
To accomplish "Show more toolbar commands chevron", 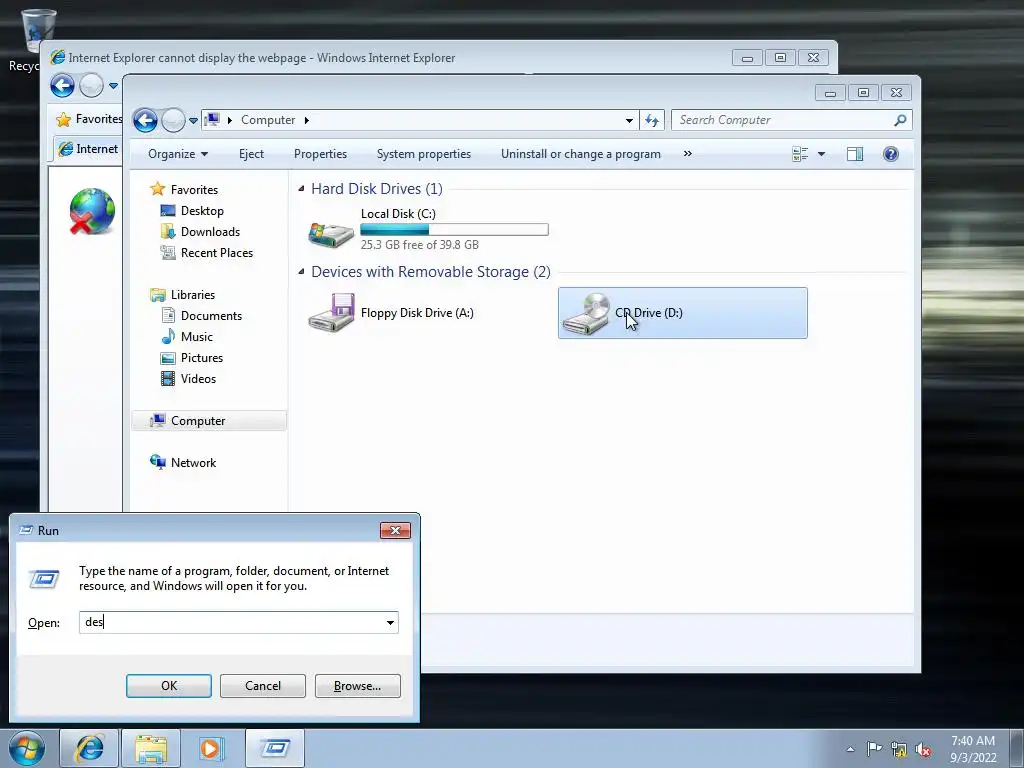I will point(688,154).
